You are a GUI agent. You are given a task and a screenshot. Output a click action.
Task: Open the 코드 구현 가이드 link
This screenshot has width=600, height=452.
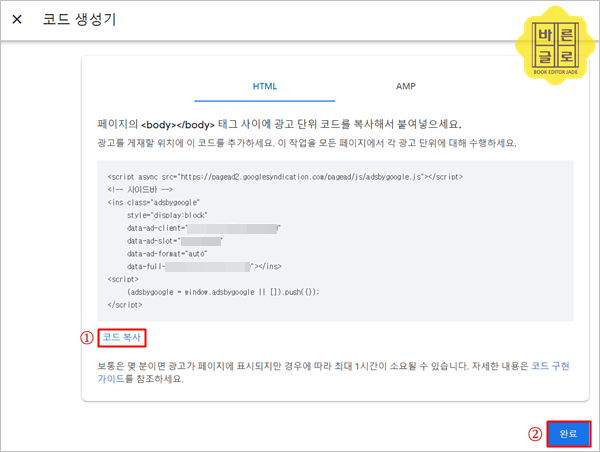(550, 366)
